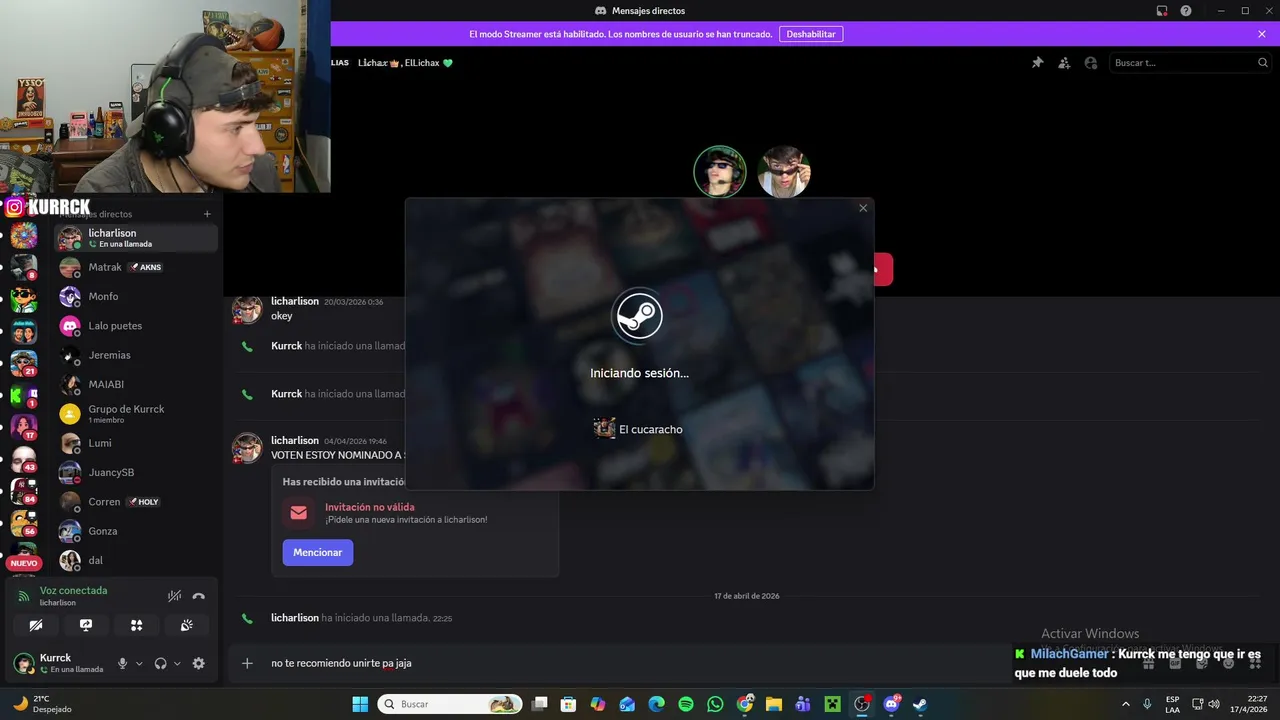Screen dimensions: 1280x720
Task: Open Steam from the taskbar
Action: [920, 704]
